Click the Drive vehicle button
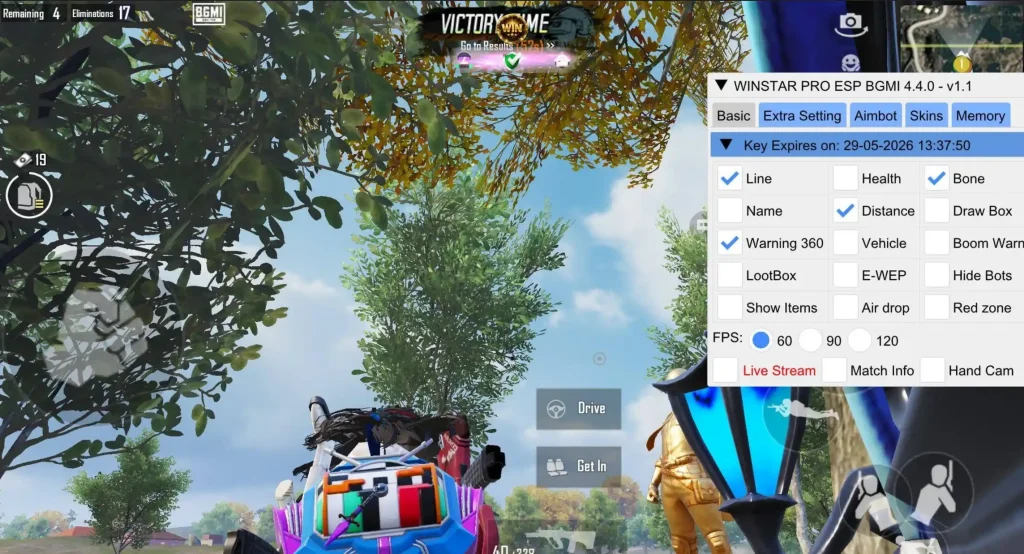Screen dimensions: 1024x554 click(x=579, y=408)
